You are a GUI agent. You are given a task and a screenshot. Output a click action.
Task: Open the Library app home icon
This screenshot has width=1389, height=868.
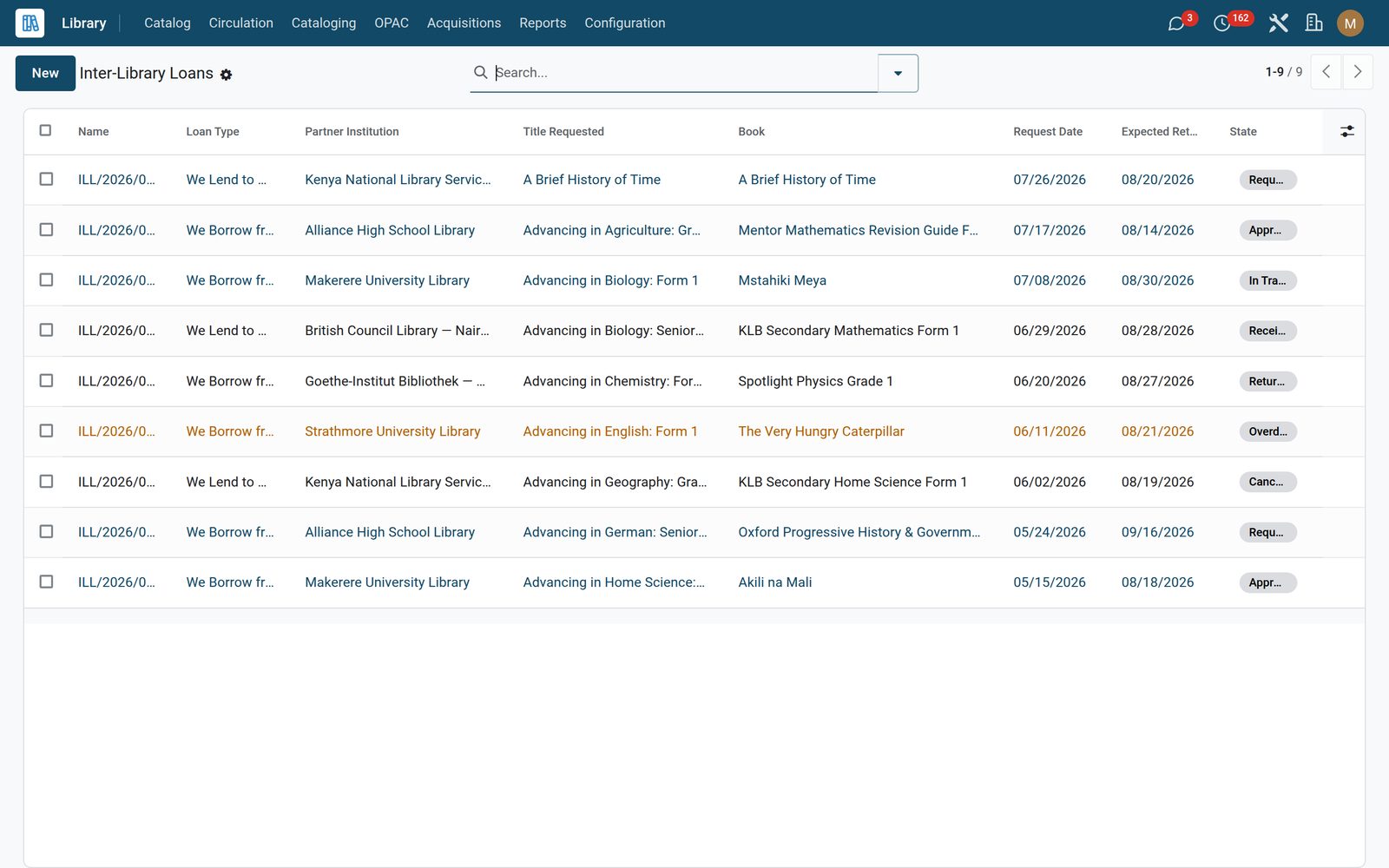pos(30,23)
